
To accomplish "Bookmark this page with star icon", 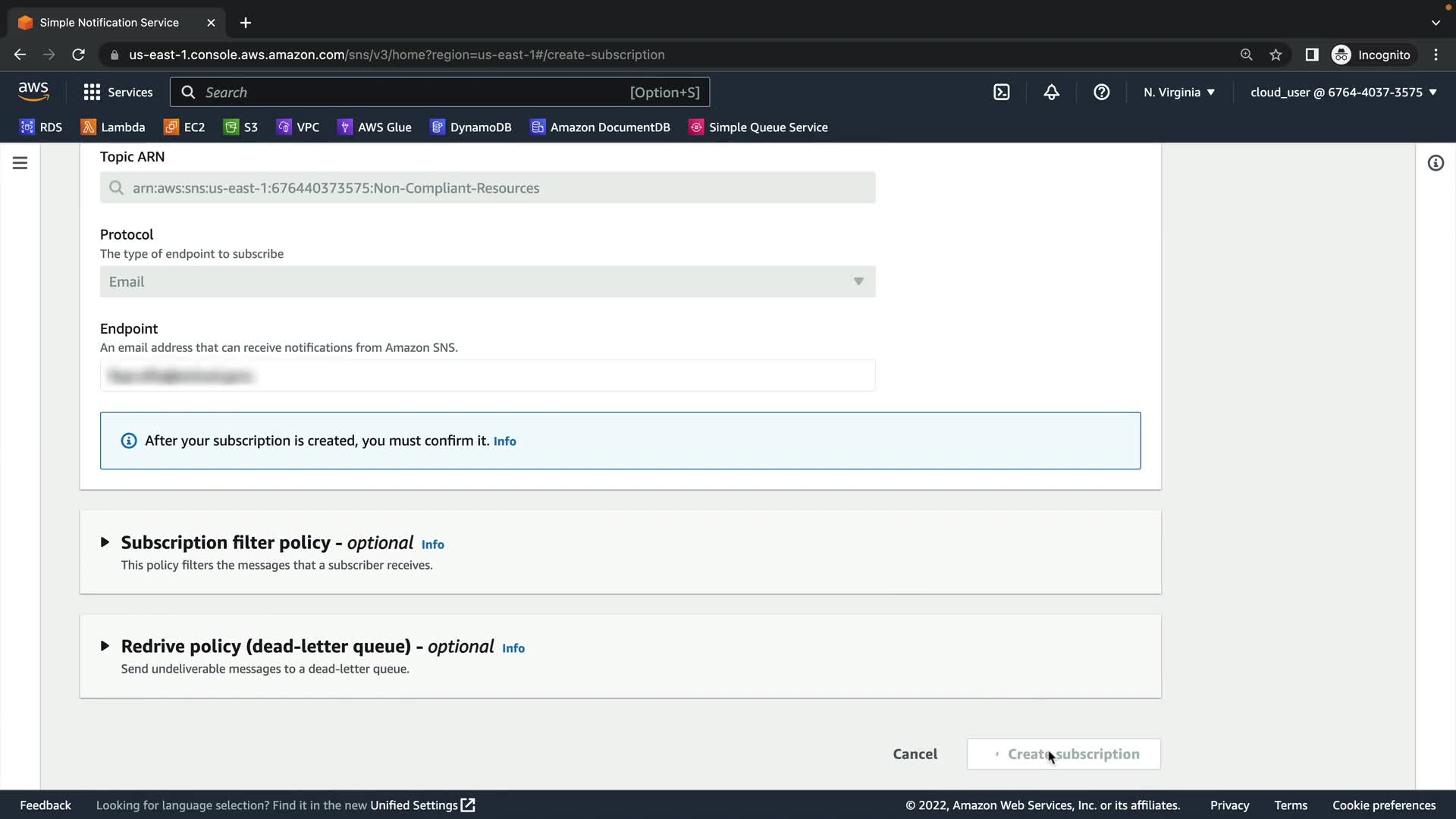I will click(x=1276, y=55).
